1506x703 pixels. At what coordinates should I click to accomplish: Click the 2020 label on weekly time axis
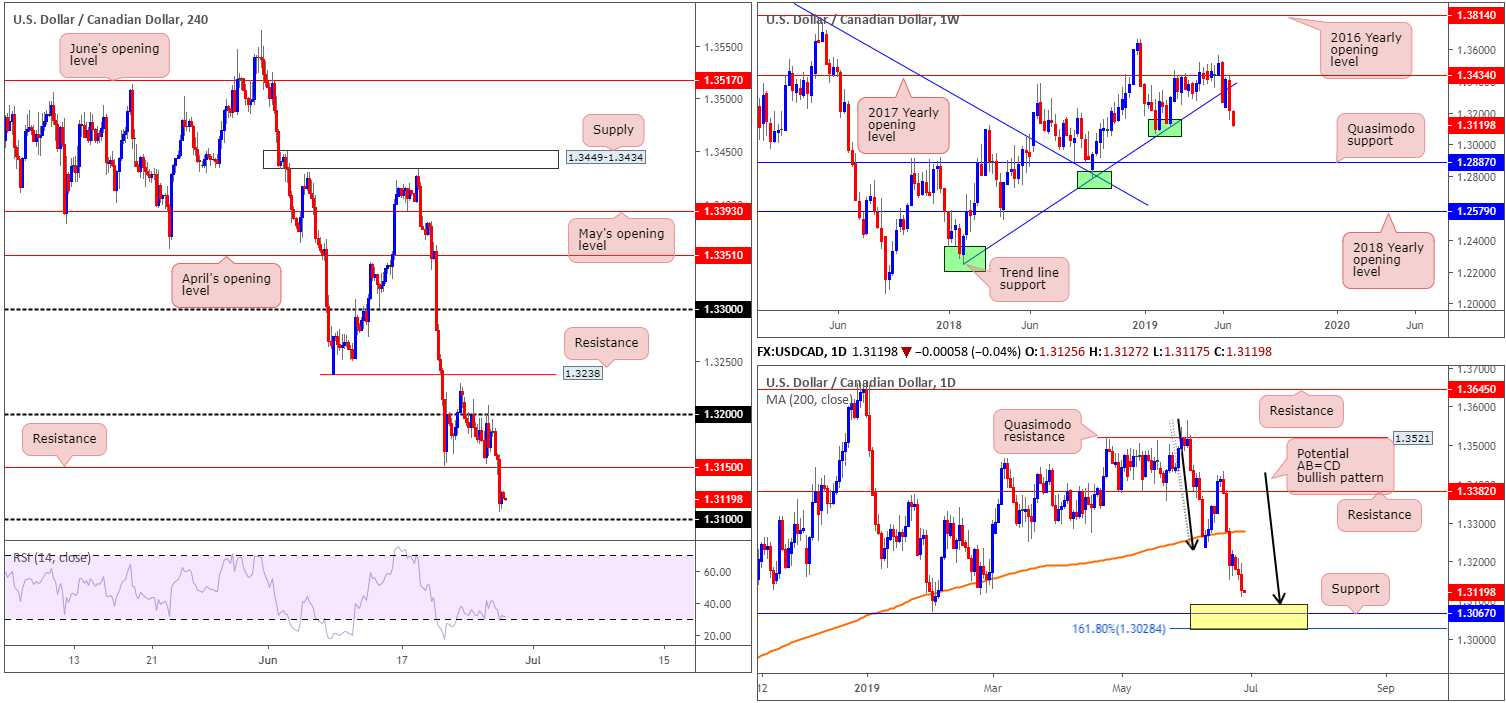(x=1339, y=326)
